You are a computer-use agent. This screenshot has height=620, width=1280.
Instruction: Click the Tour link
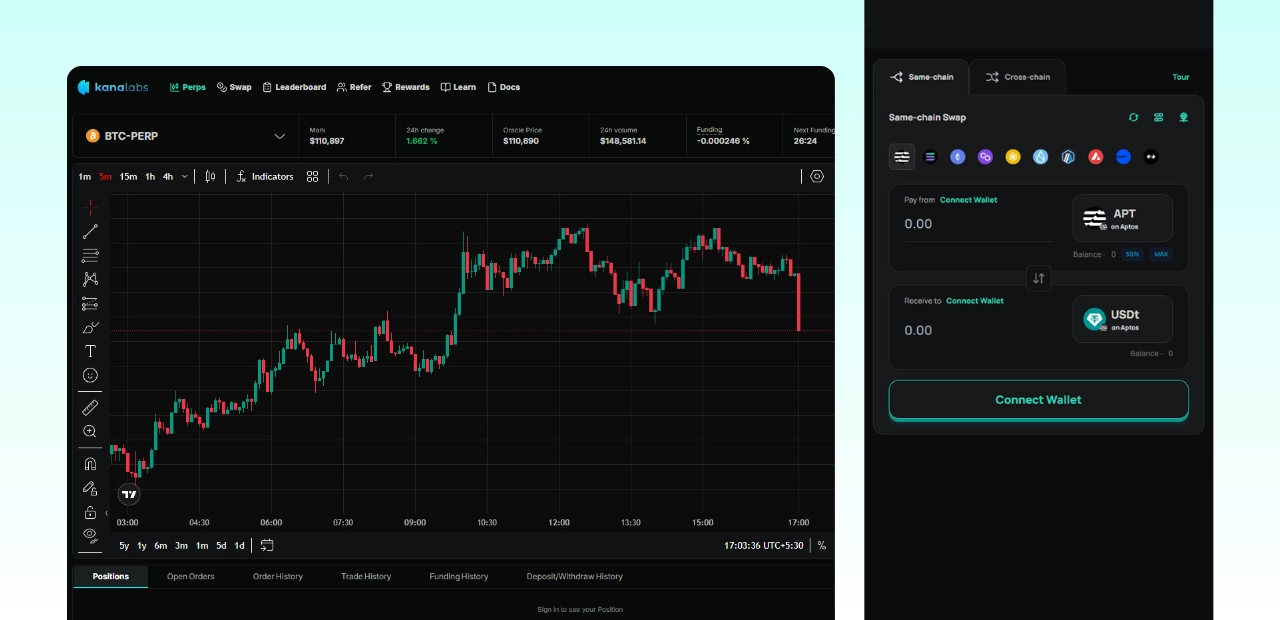click(x=1181, y=77)
